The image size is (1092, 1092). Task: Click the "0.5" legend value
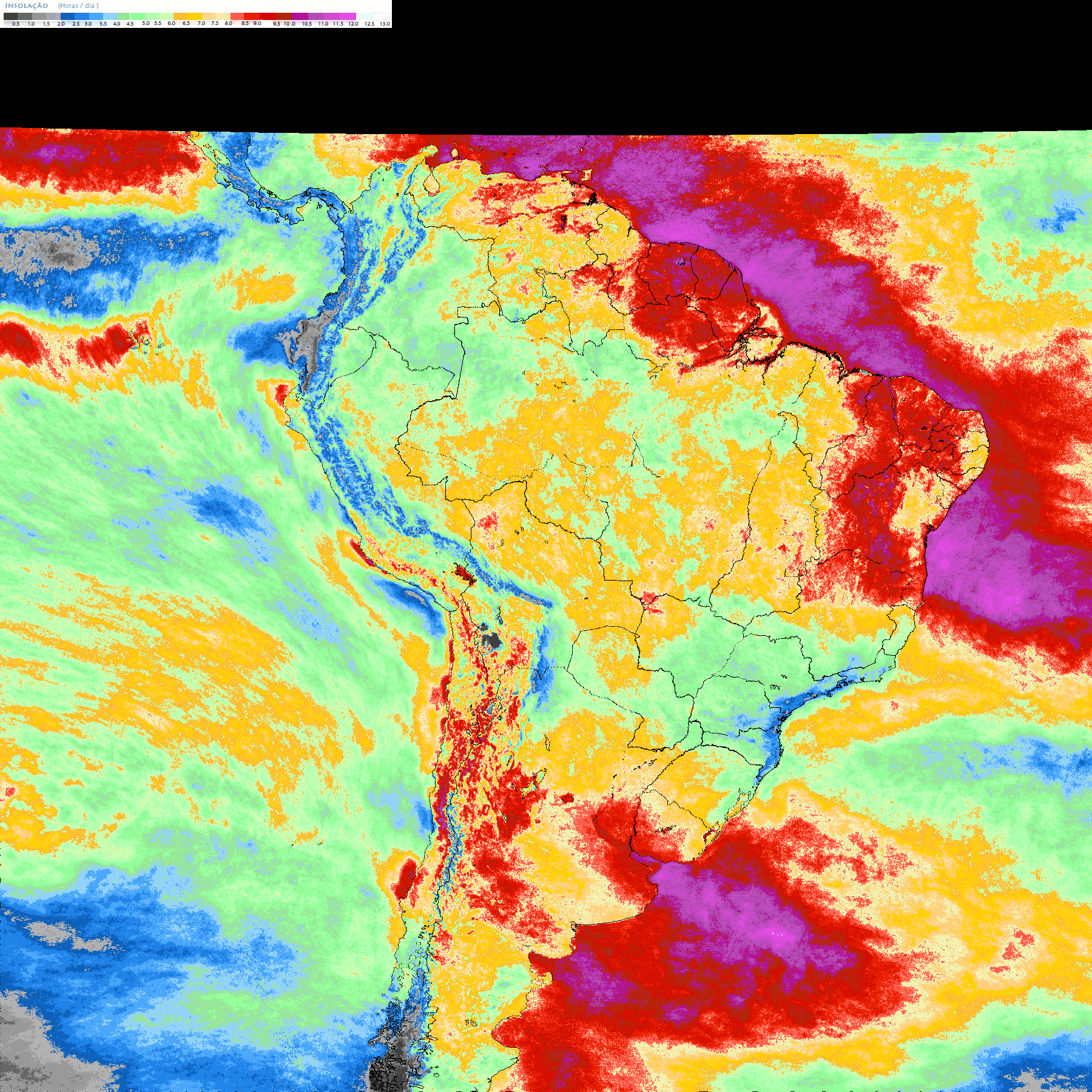click(16, 24)
